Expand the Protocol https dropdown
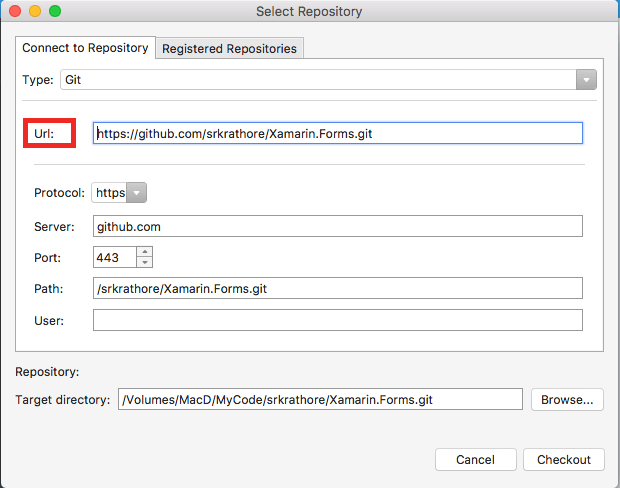 coord(119,192)
